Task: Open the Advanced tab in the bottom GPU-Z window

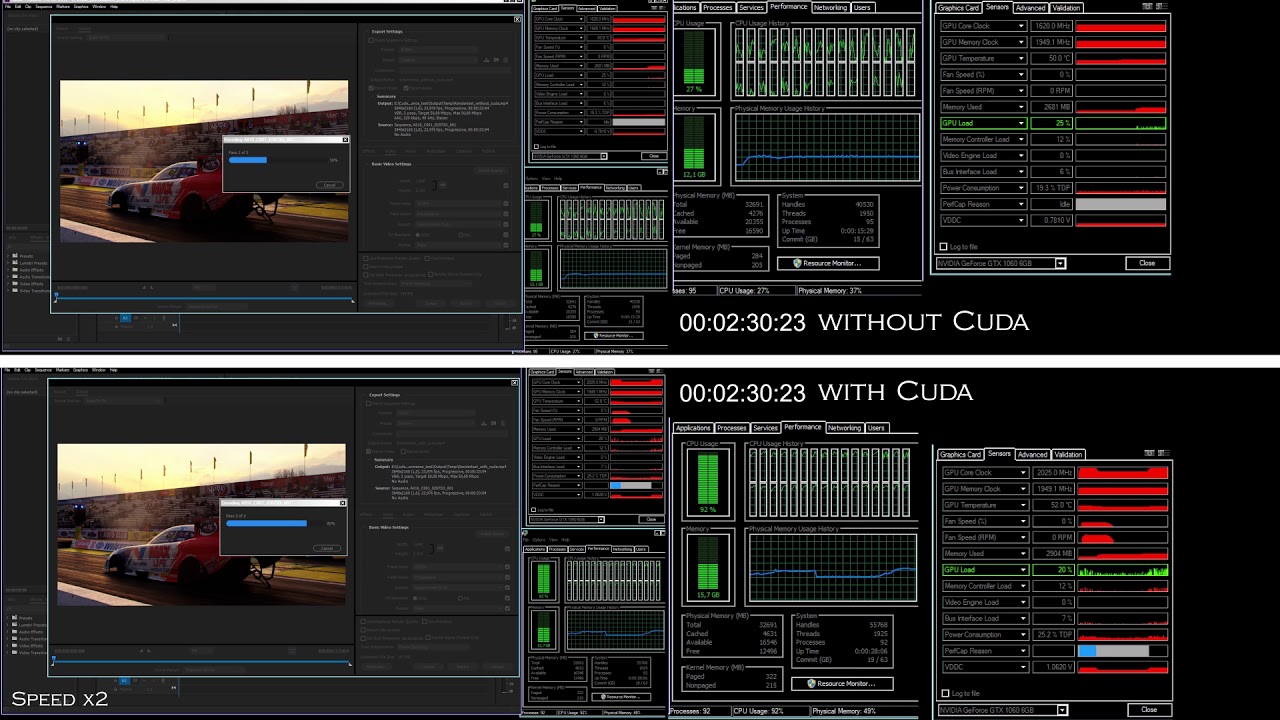Action: click(x=1032, y=455)
